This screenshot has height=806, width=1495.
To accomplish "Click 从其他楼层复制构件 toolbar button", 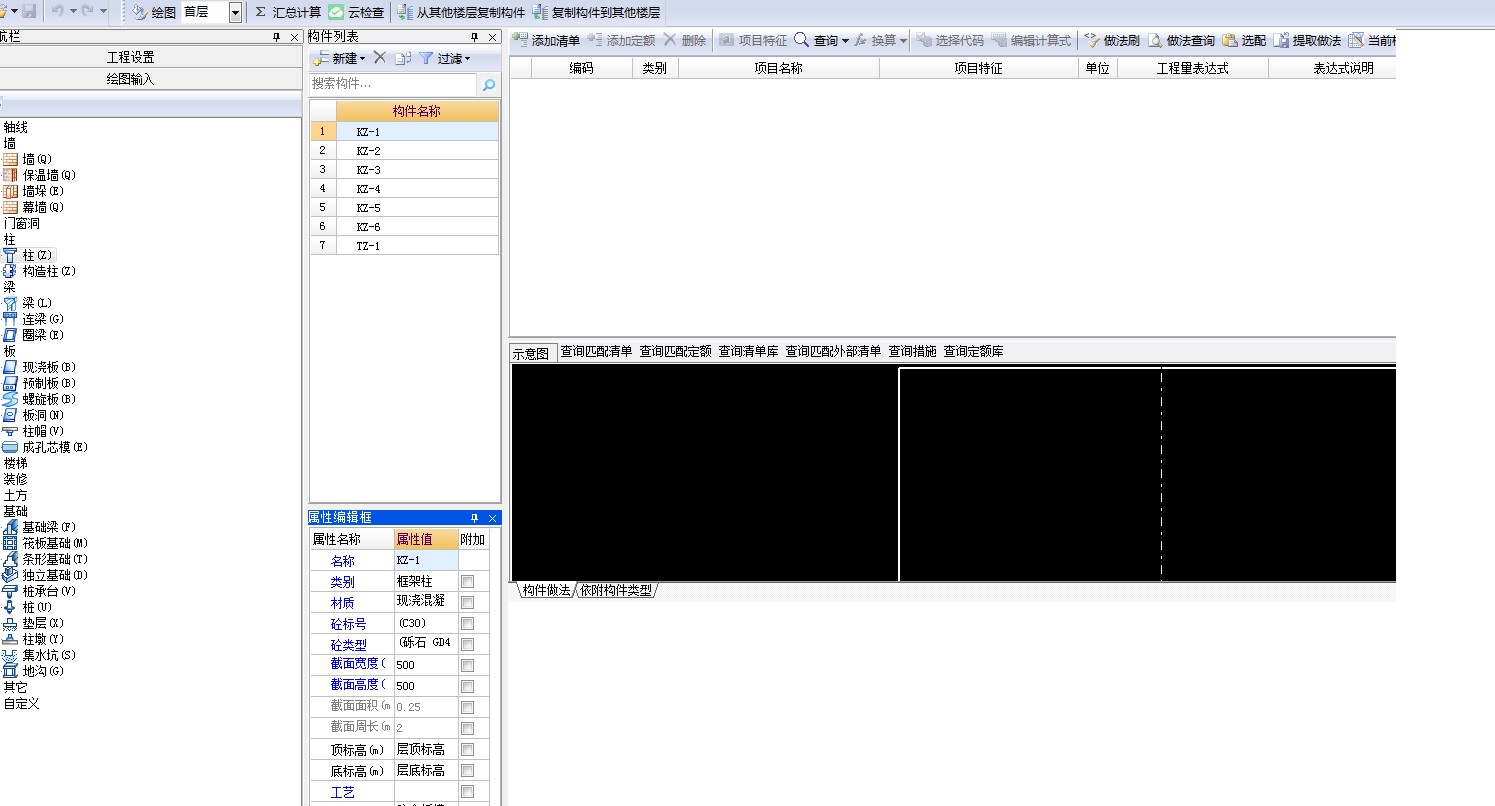I will click(461, 12).
